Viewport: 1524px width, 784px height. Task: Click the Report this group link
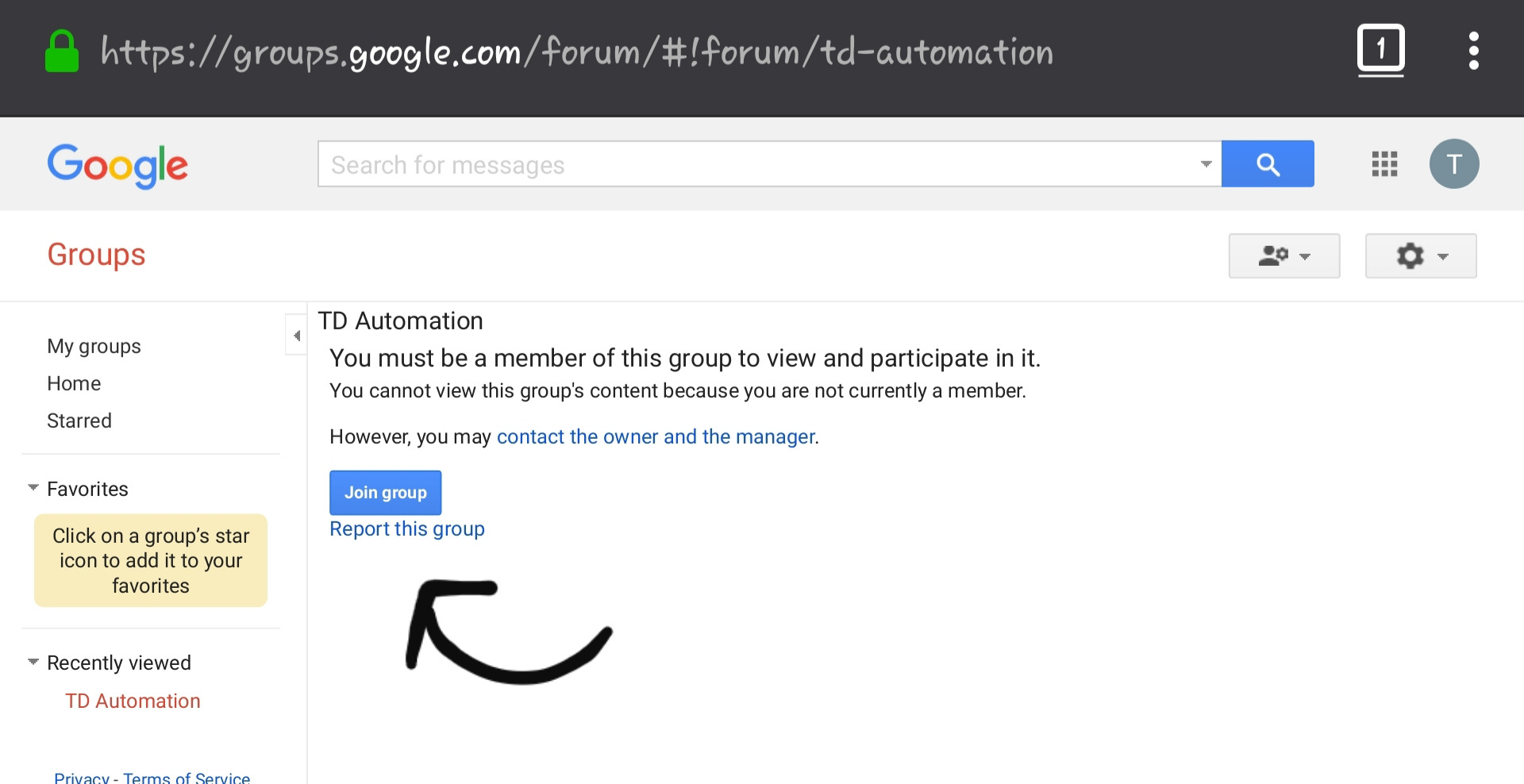coord(406,528)
